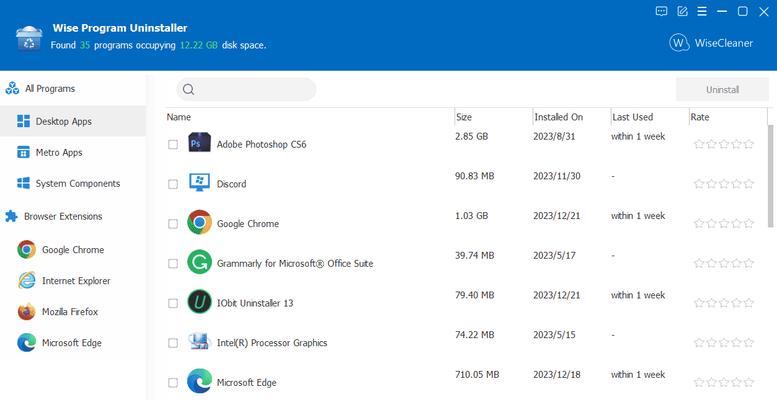Select Intel(R) Processor Graphics name text

coord(272,343)
